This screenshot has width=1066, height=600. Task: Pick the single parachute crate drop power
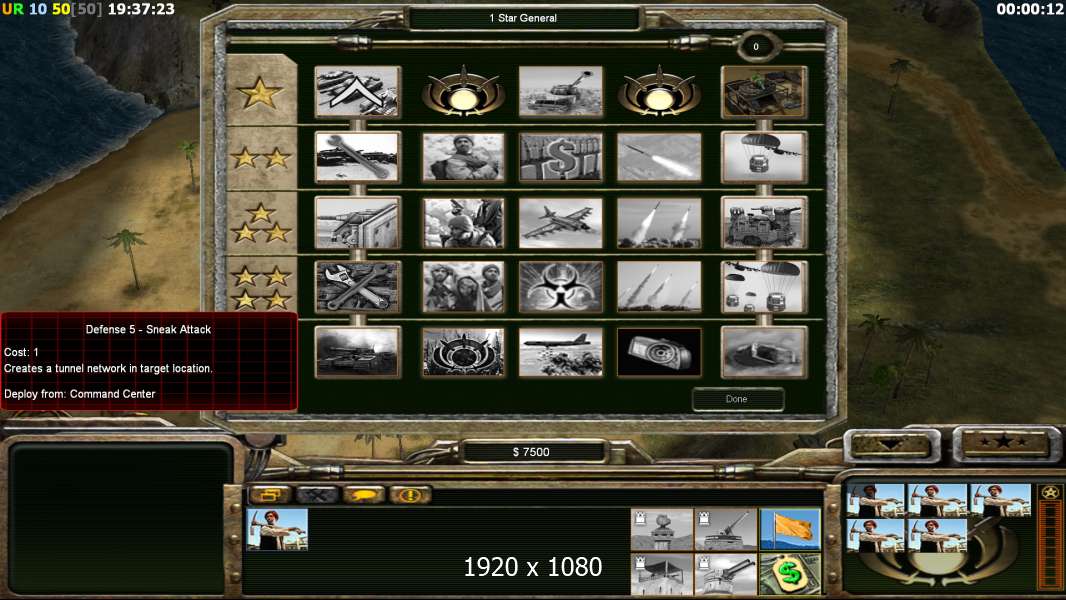[x=764, y=158]
